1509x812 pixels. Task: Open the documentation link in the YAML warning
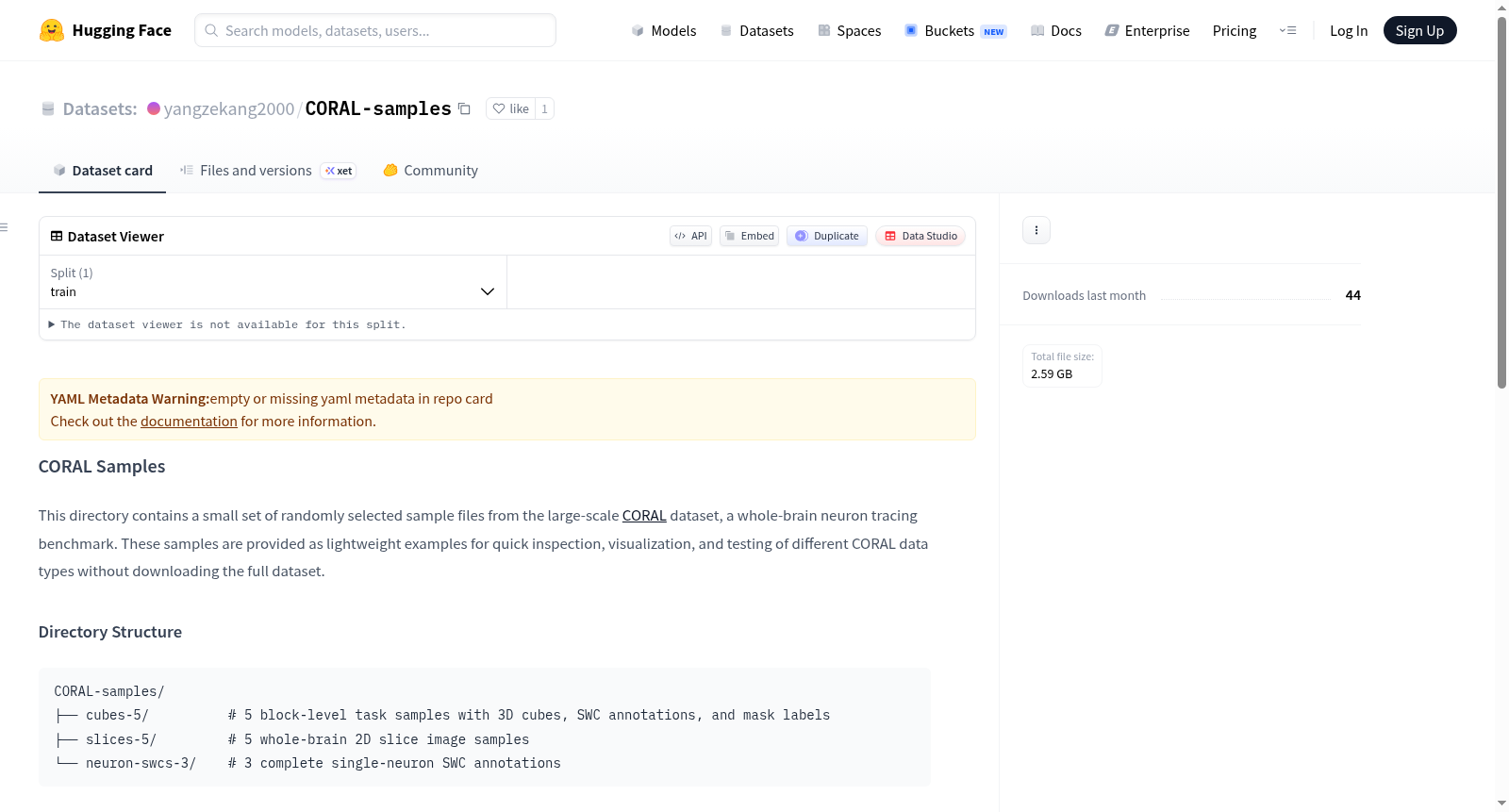189,422
